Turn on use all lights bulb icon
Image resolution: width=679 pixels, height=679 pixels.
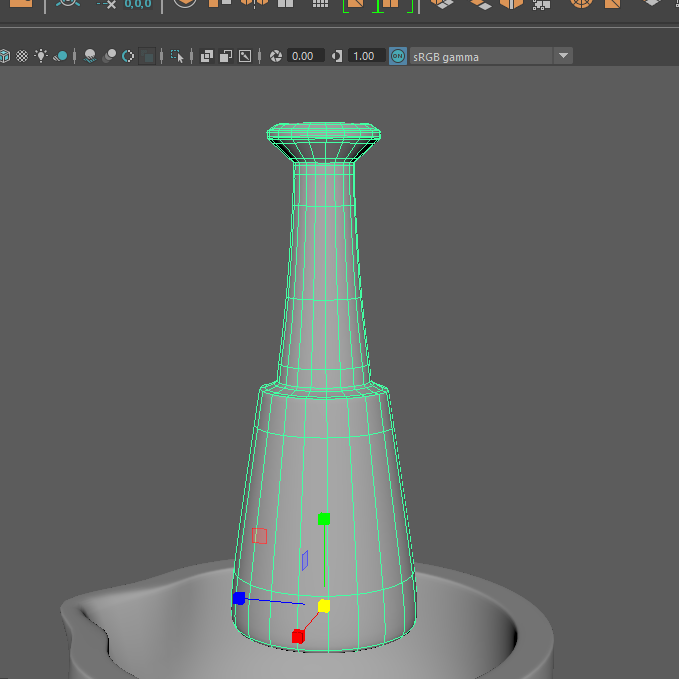pyautogui.click(x=41, y=56)
